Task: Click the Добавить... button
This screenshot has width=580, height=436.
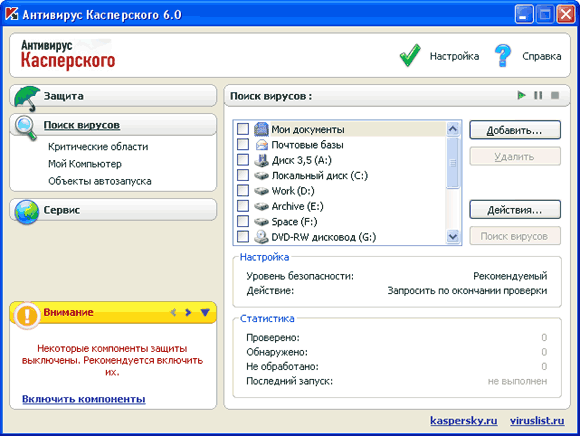Action: pos(515,130)
